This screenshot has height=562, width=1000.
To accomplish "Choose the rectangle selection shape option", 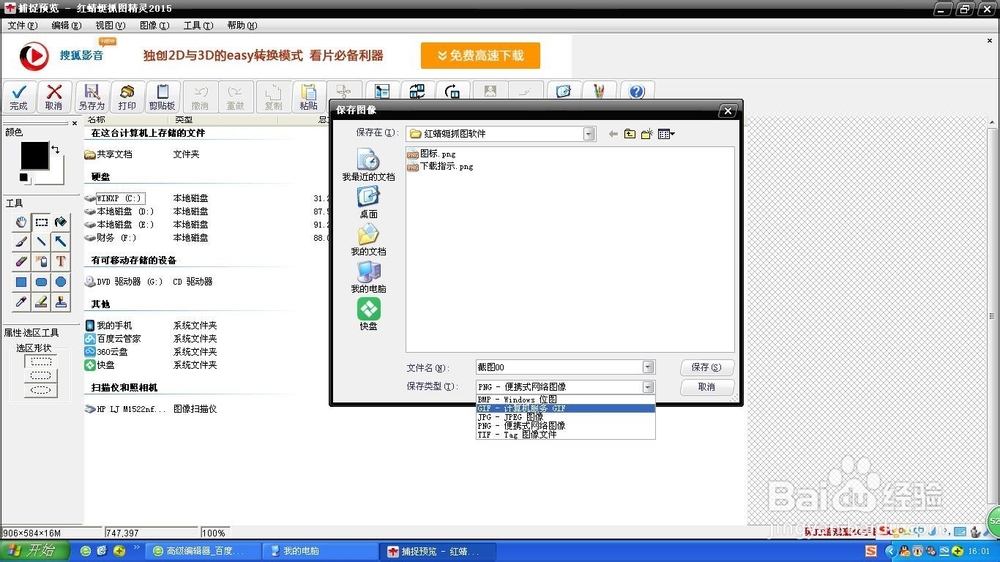I will (x=41, y=362).
